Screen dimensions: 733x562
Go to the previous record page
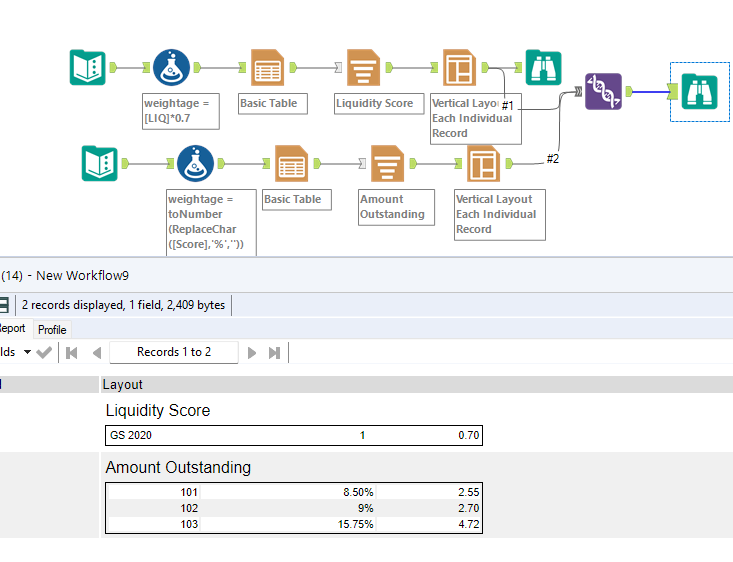[x=96, y=352]
